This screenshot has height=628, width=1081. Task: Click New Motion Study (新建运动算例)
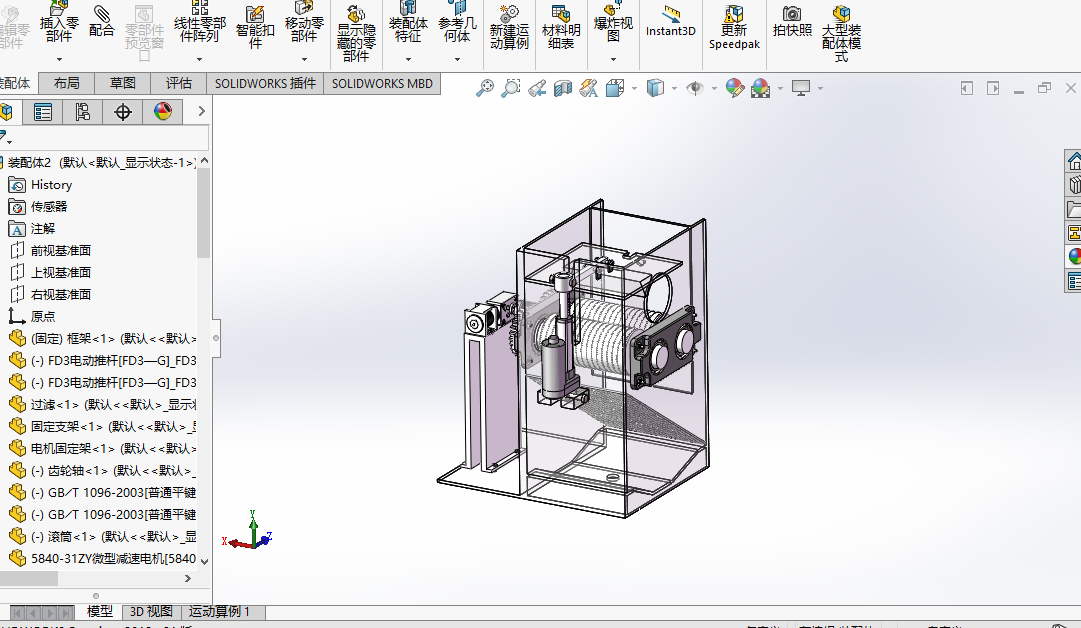pos(509,28)
